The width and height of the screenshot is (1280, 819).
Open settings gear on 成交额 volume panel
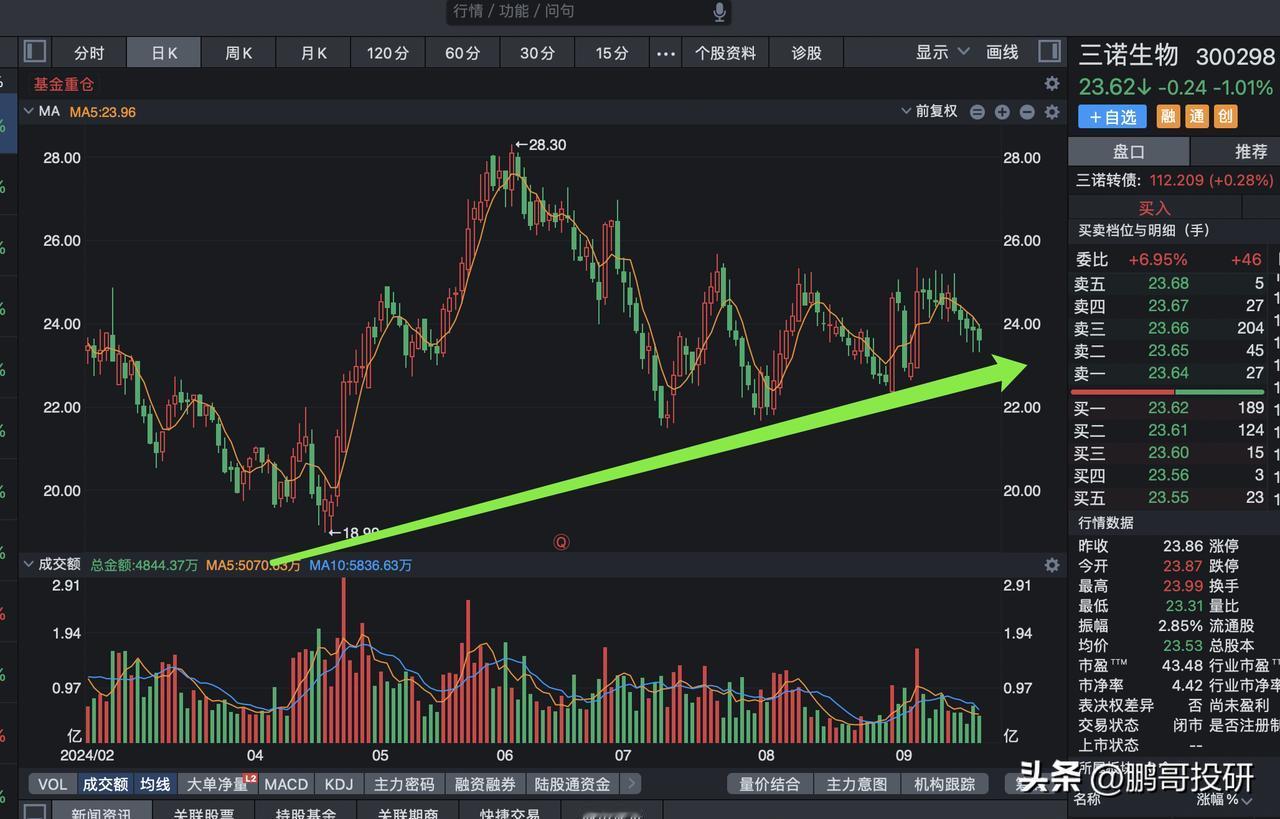tap(1052, 565)
